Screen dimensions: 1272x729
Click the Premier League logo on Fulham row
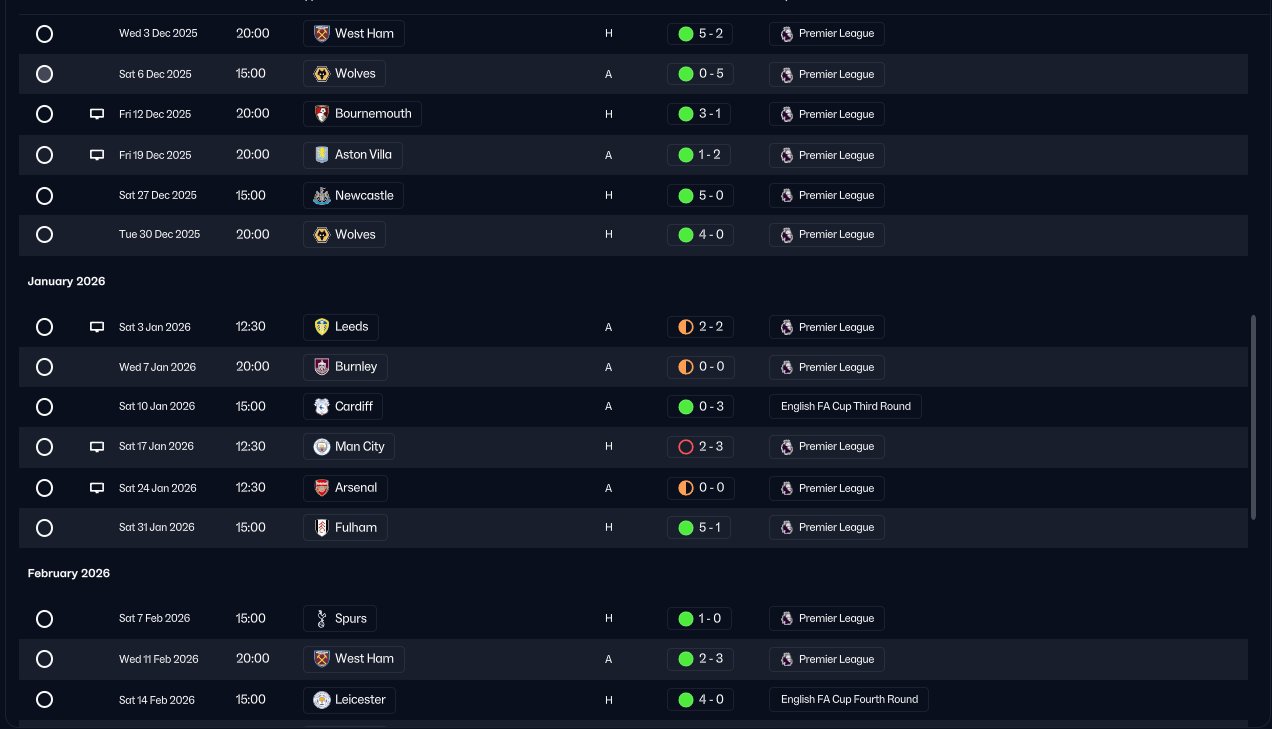[x=787, y=527]
